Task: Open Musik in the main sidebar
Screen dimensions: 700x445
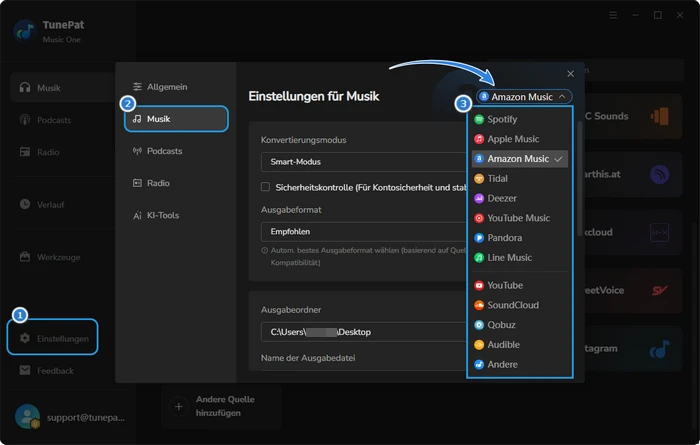Action: tap(62, 87)
